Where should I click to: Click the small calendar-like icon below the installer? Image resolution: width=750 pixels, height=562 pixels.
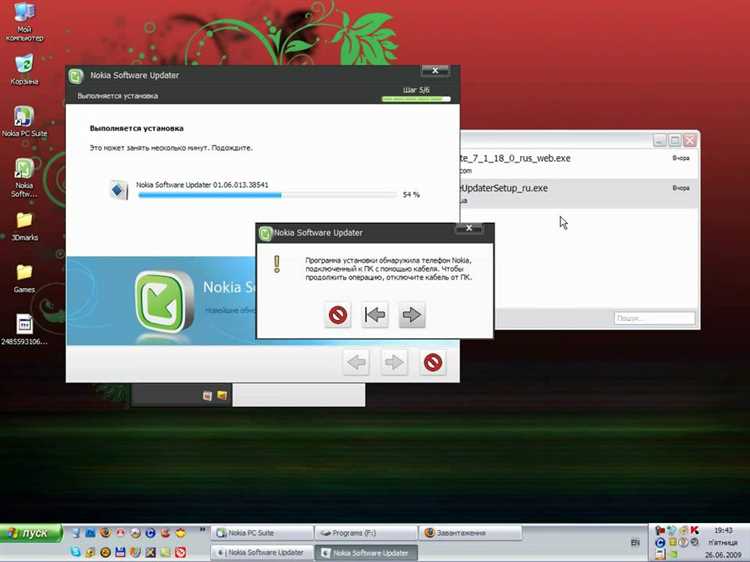coord(207,396)
